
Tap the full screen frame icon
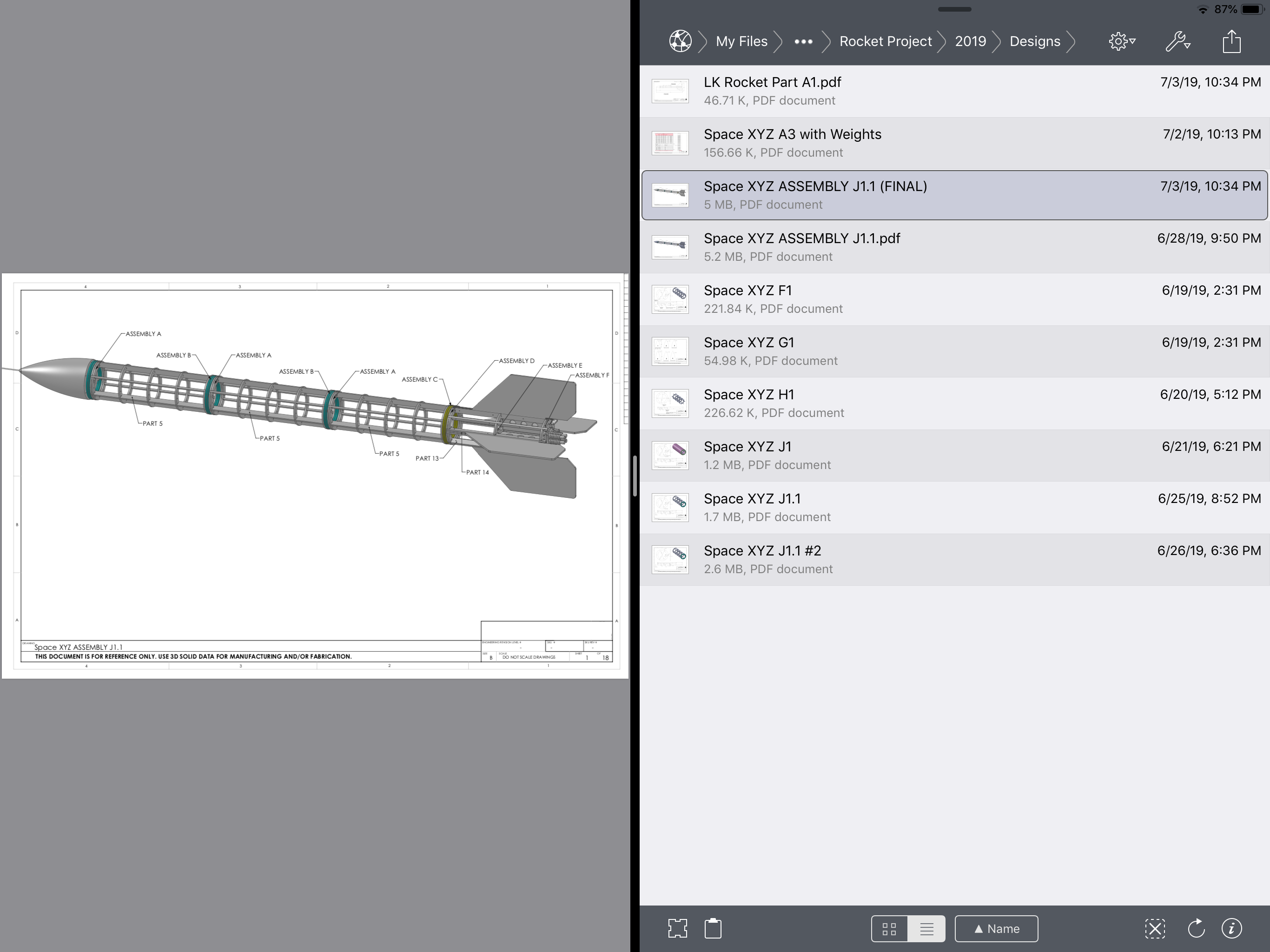pyautogui.click(x=677, y=928)
